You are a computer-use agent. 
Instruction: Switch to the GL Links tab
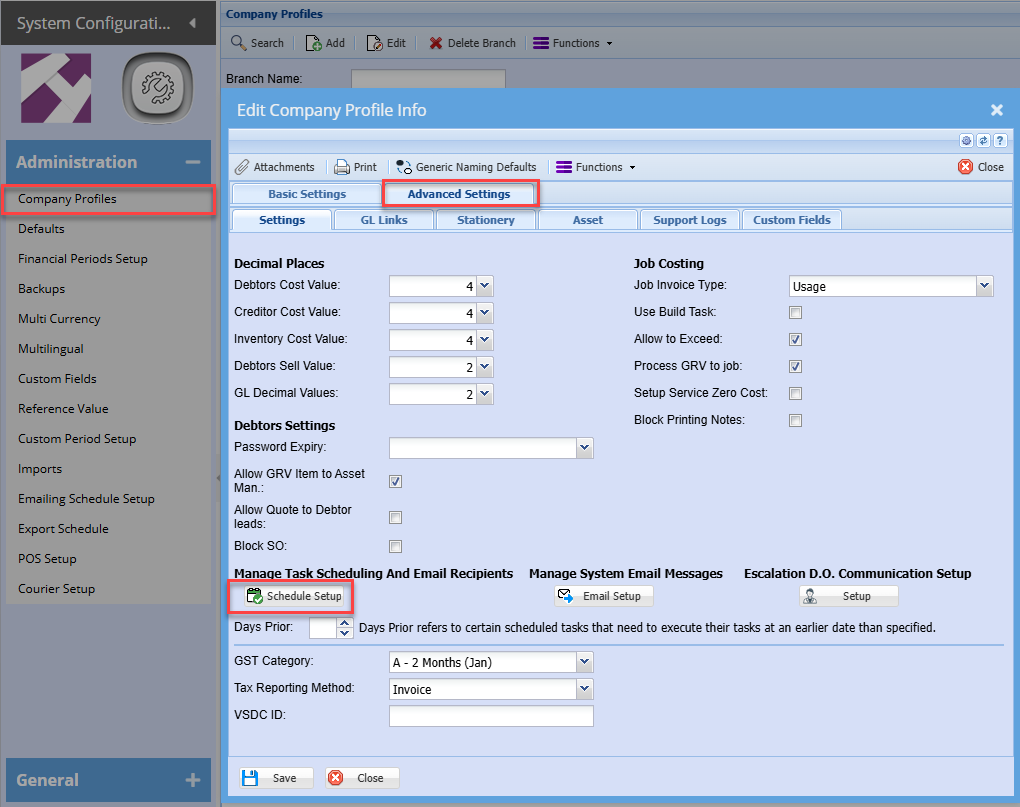click(x=385, y=220)
